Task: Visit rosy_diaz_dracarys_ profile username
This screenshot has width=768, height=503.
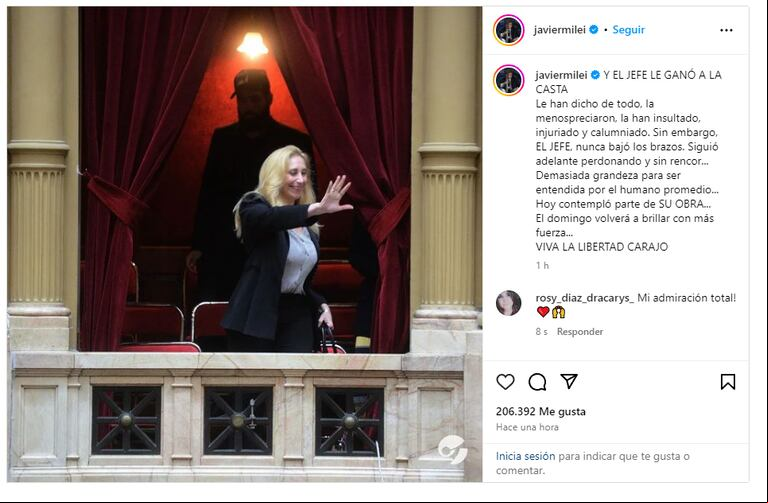Action: point(584,298)
